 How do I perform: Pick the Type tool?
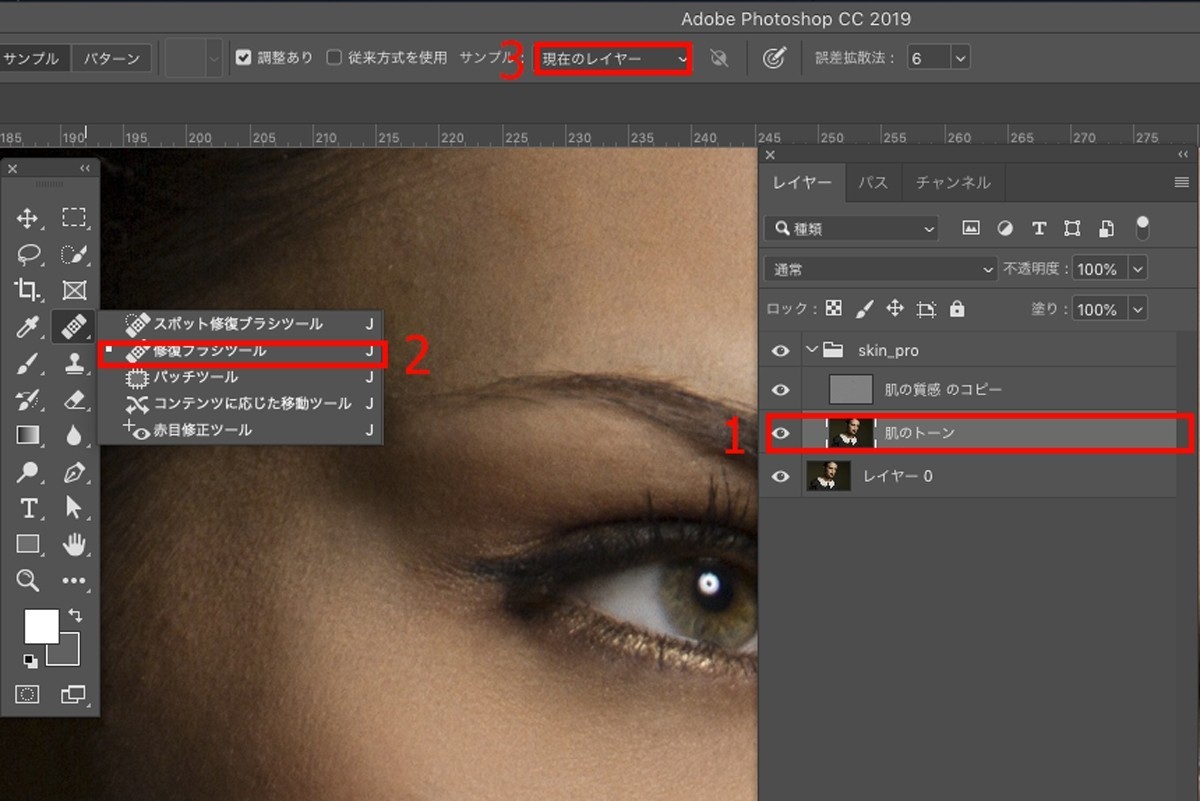click(x=28, y=508)
